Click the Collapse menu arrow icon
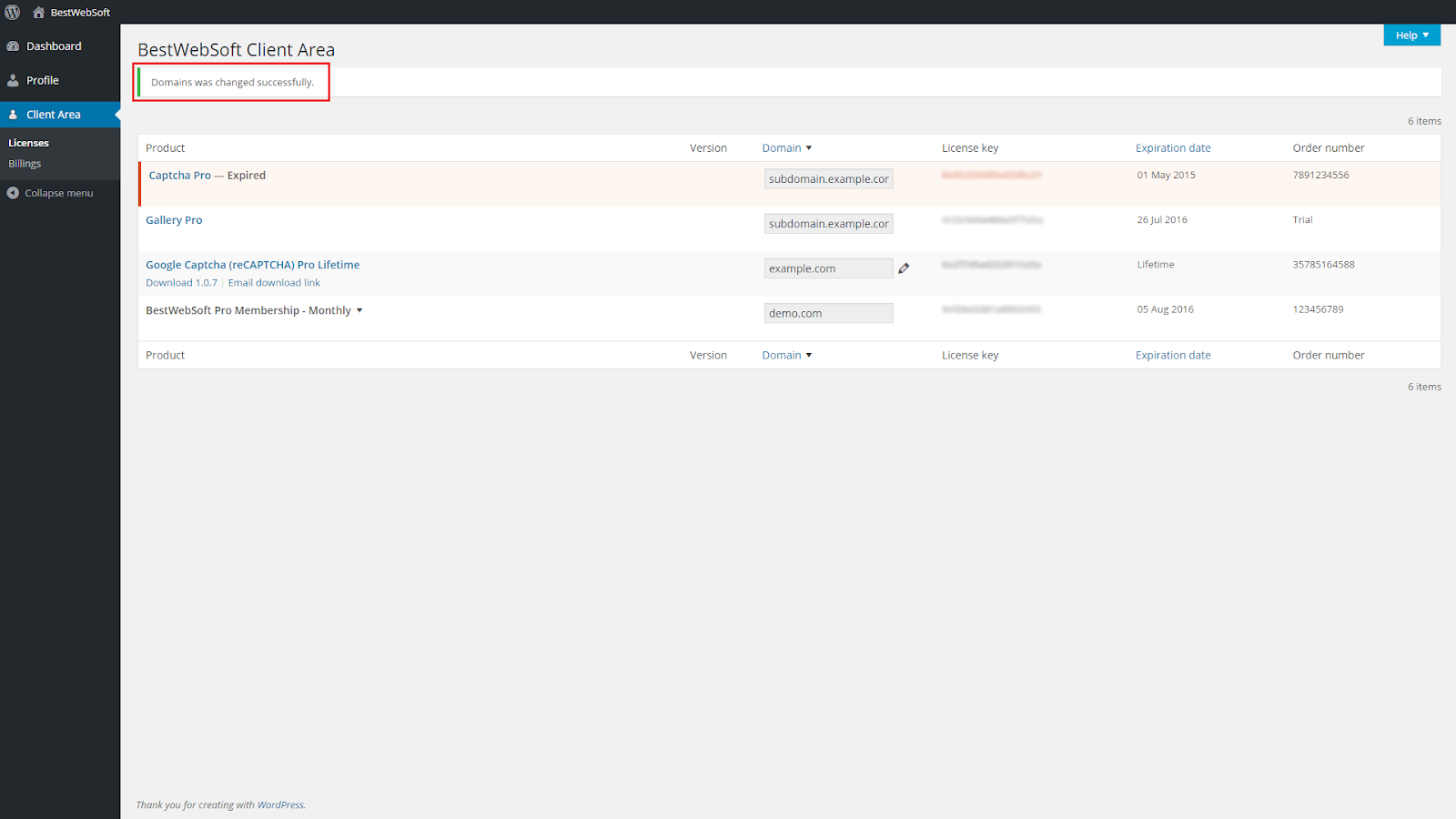 13,193
